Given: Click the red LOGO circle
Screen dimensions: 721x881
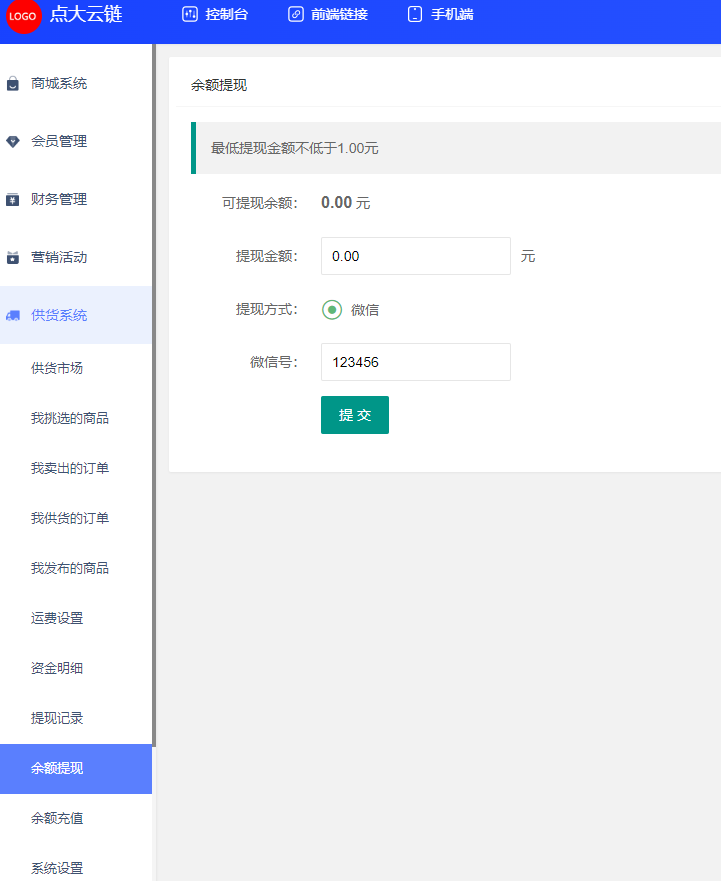Looking at the screenshot, I should [x=24, y=16].
